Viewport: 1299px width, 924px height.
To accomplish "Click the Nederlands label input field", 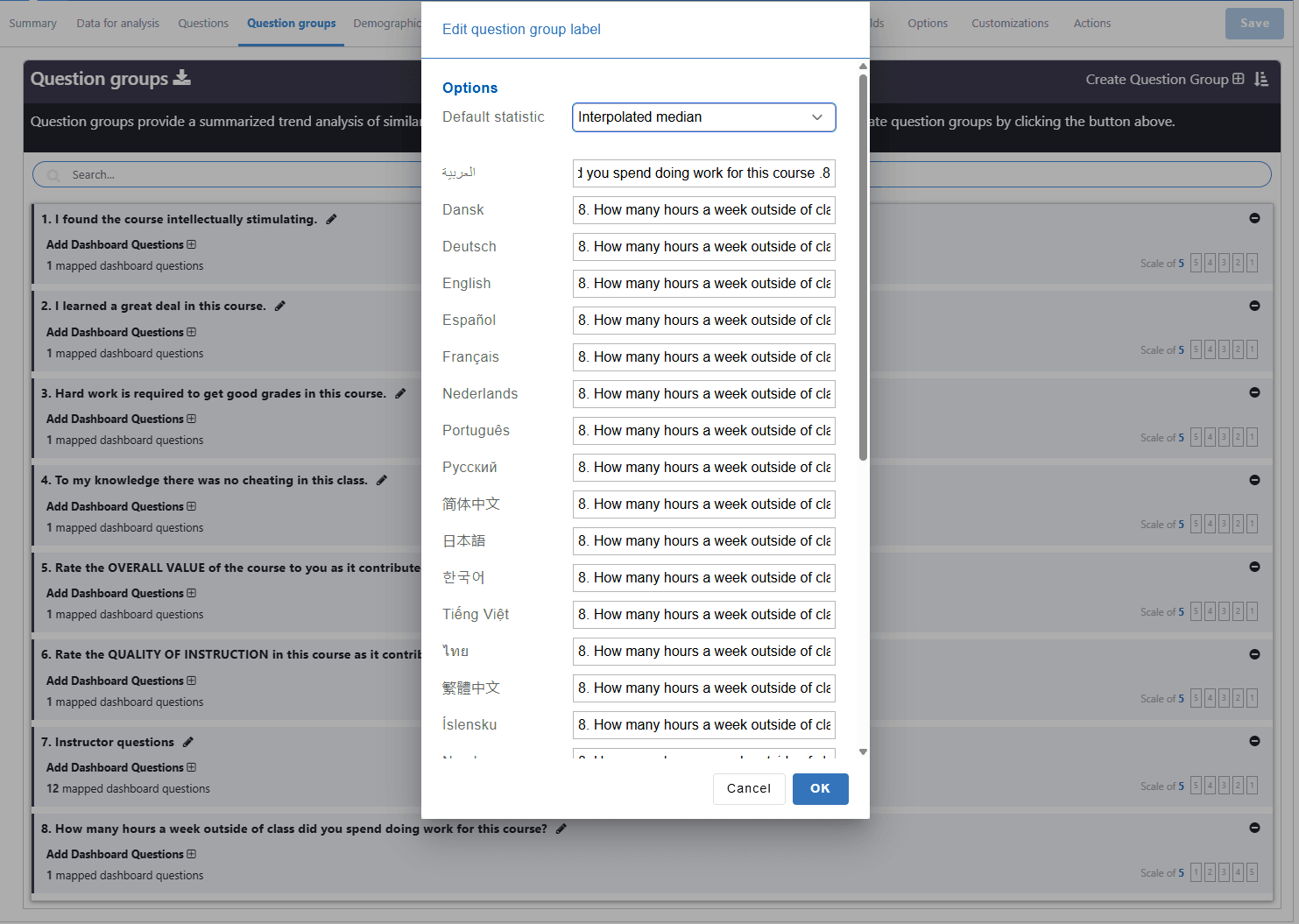I will 703,394.
